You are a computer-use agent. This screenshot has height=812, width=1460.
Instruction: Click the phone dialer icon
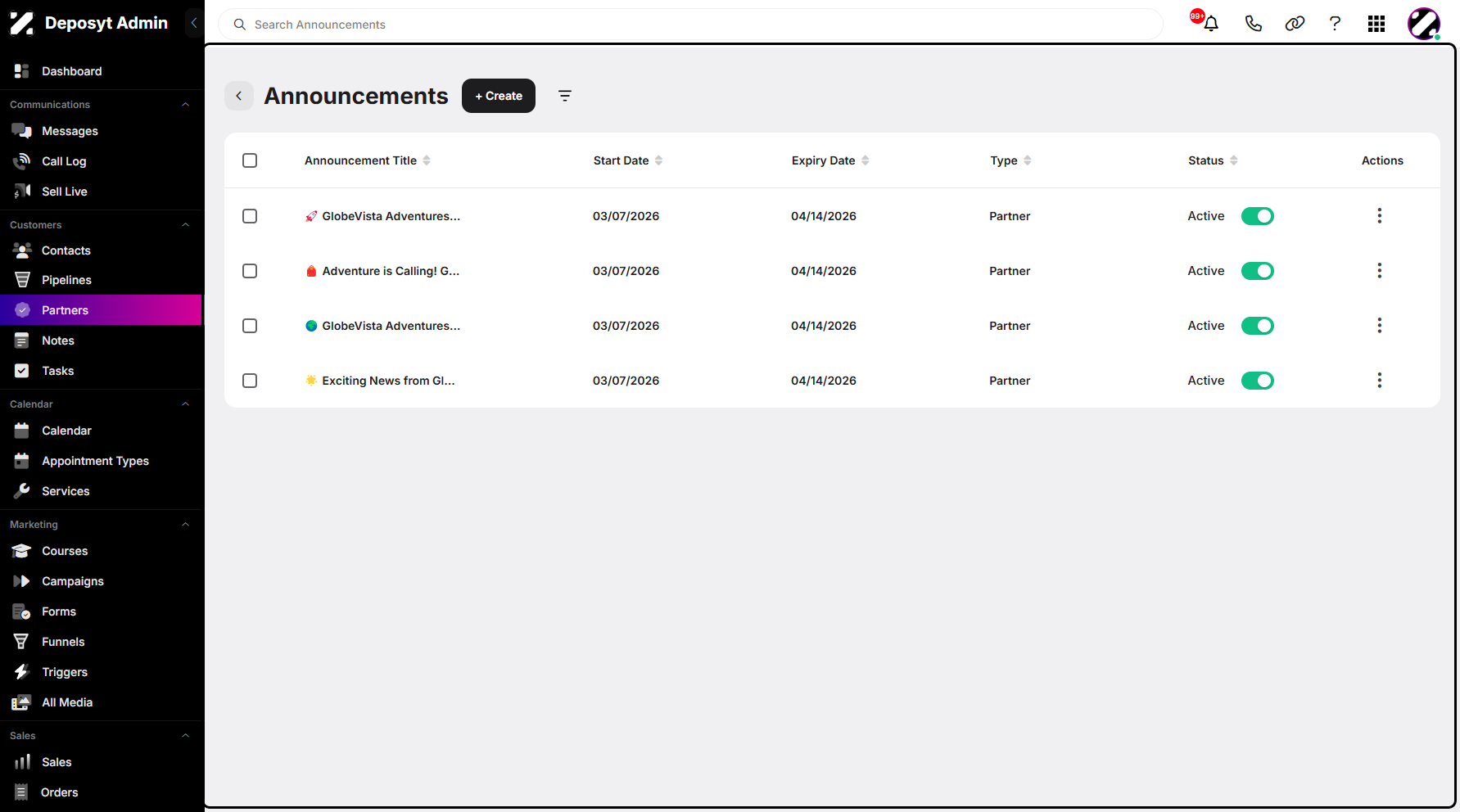pyautogui.click(x=1253, y=24)
